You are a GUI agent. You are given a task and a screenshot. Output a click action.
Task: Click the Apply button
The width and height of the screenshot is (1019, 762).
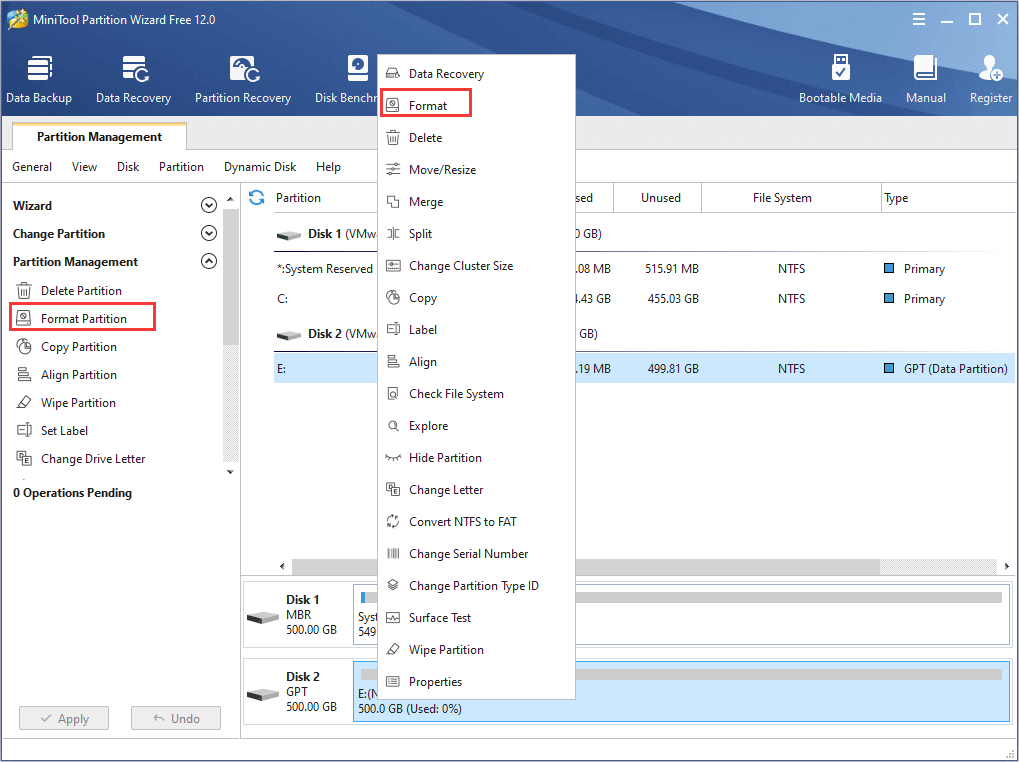pyautogui.click(x=64, y=718)
